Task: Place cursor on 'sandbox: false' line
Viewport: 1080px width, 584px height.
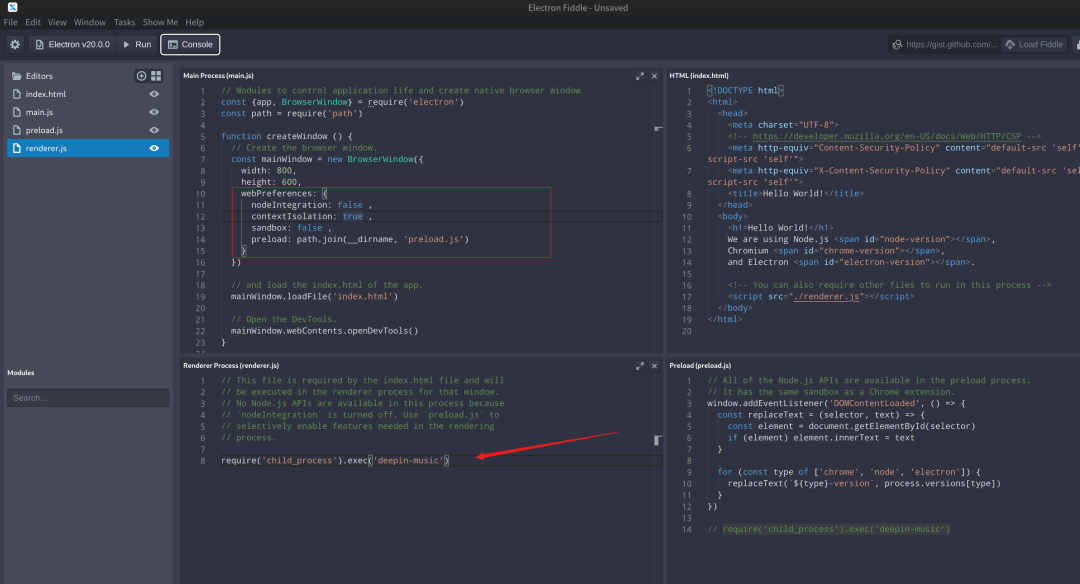Action: 291,228
